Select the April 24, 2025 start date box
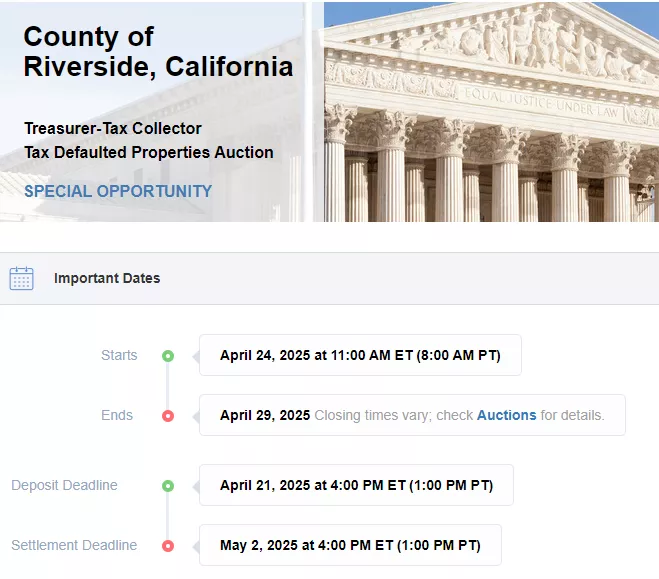This screenshot has width=659, height=579. coord(360,355)
